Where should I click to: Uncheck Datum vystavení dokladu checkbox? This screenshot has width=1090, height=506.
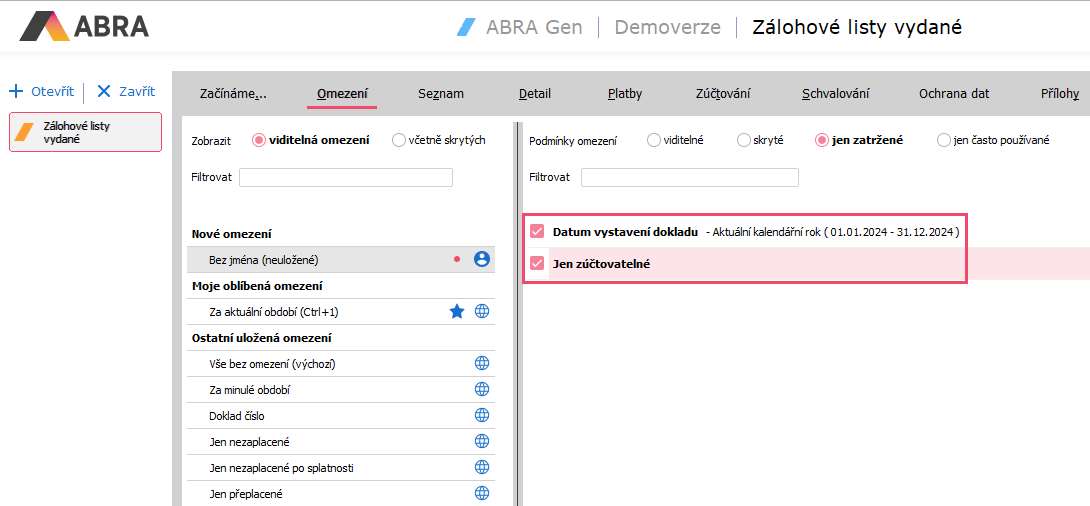[538, 232]
